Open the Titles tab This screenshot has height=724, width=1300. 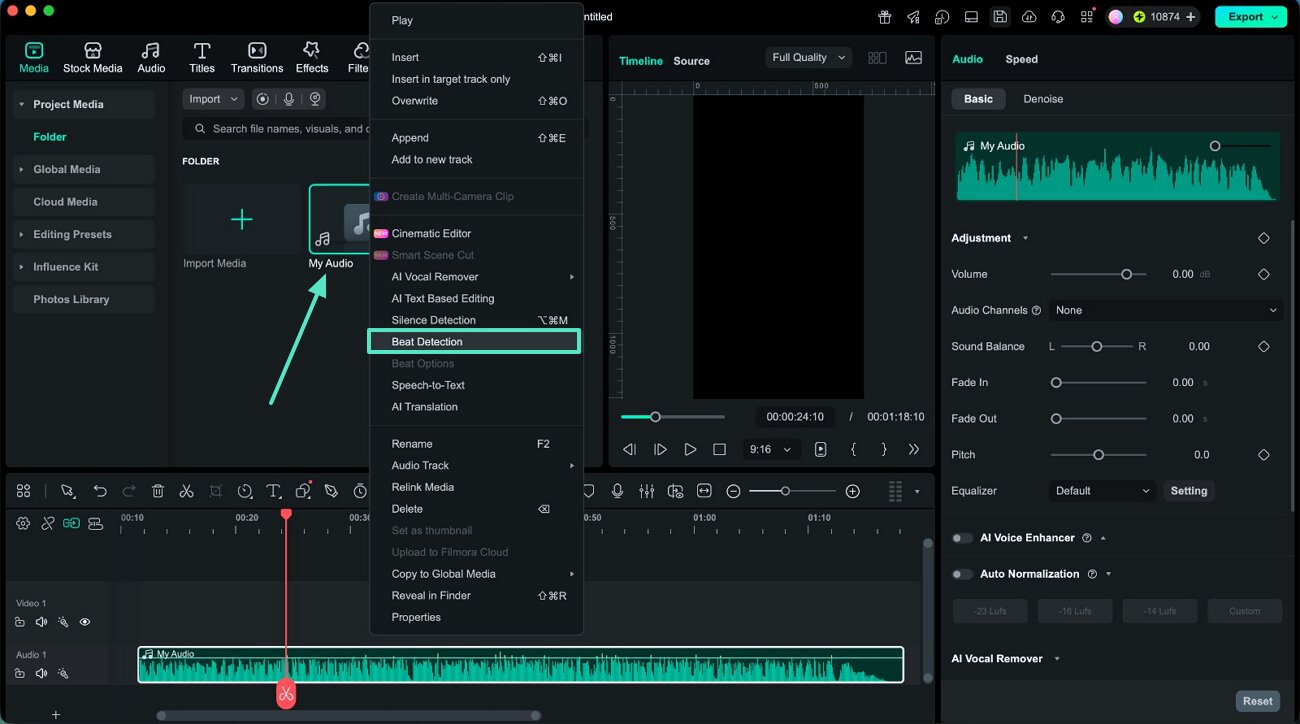coord(202,58)
